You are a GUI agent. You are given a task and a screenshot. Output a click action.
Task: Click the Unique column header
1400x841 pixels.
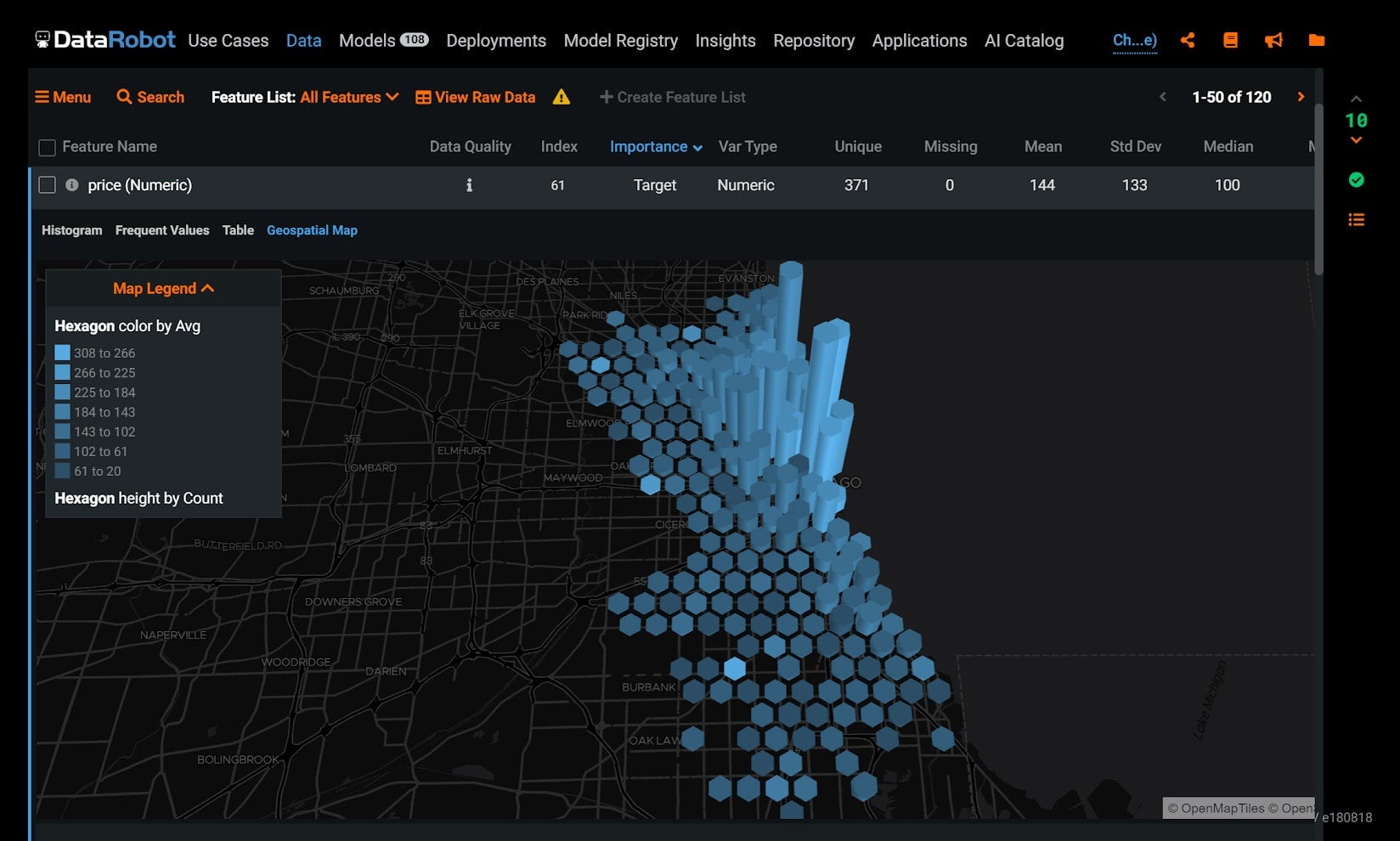pos(858,146)
